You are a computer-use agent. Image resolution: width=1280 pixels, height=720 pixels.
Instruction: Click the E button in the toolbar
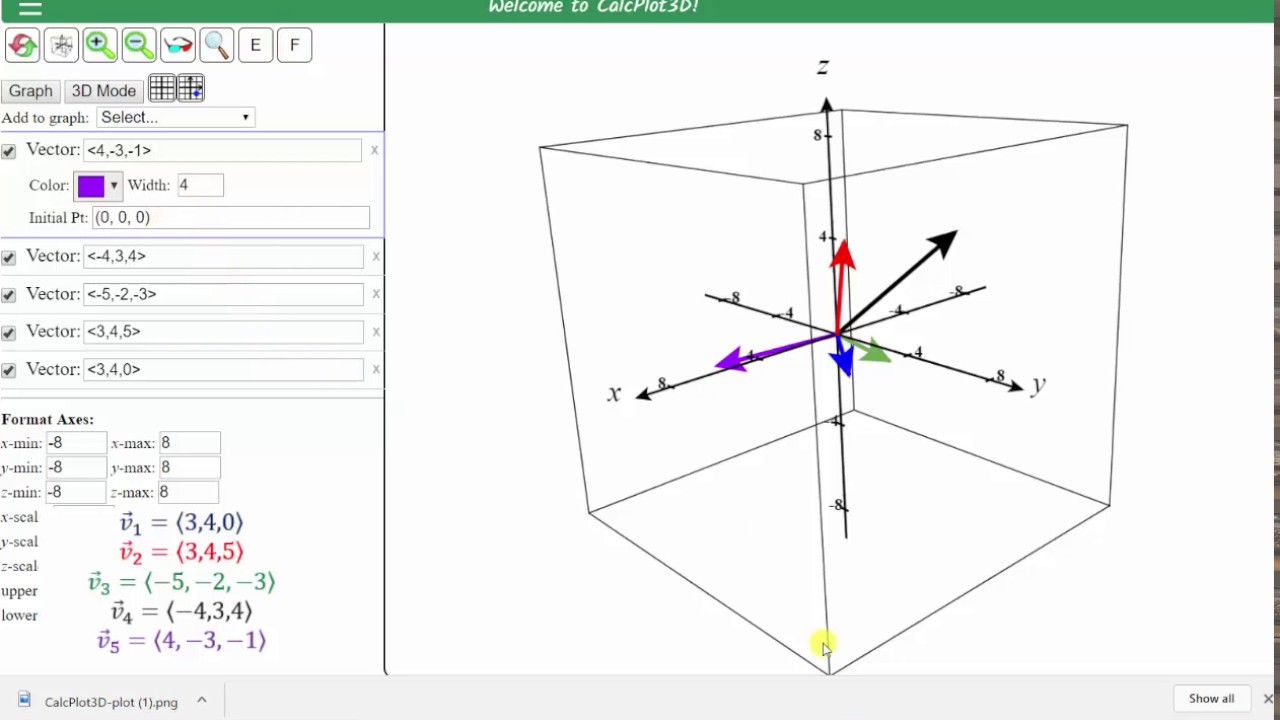pyautogui.click(x=255, y=44)
